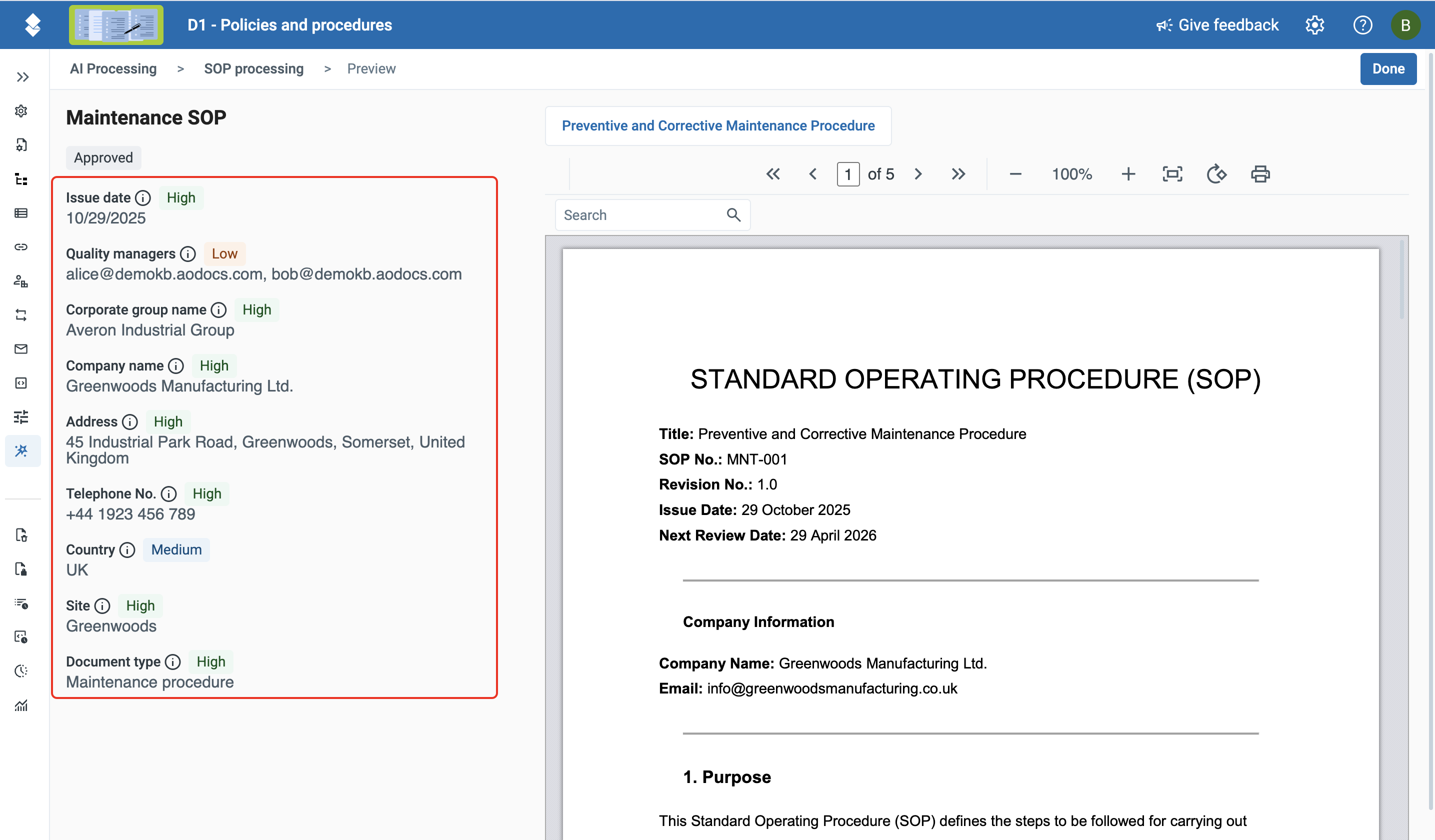This screenshot has height=840, width=1435.
Task: Zoom in with the plus icon
Action: [x=1128, y=173]
